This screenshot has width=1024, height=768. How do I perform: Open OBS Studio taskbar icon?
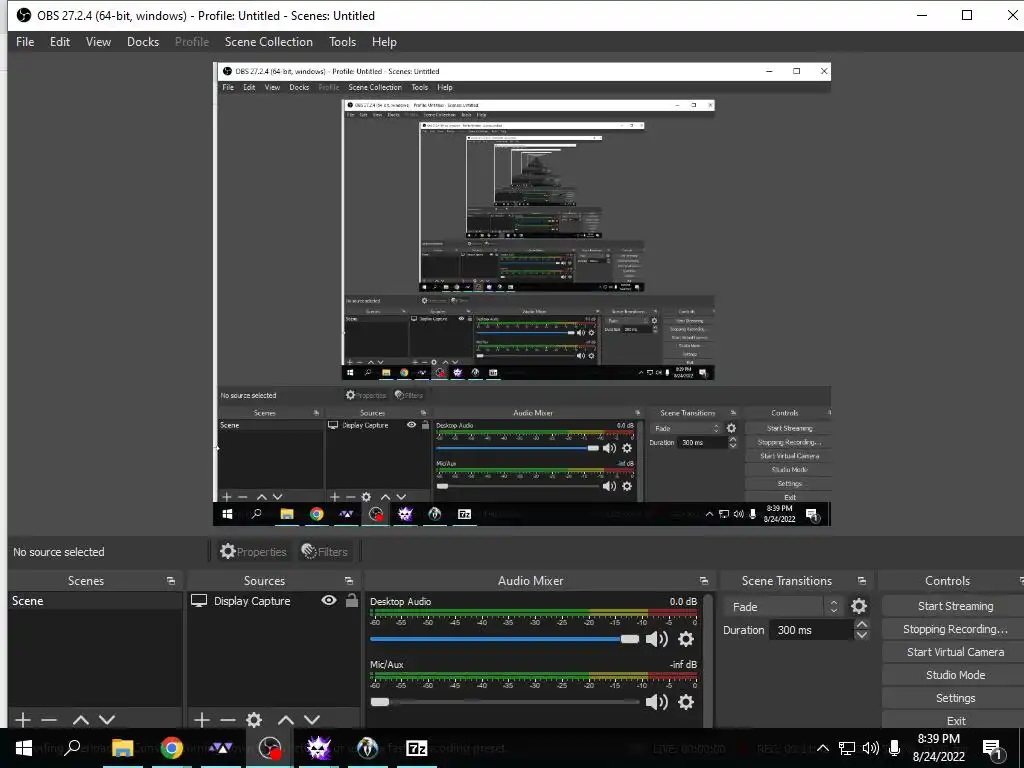(270, 748)
